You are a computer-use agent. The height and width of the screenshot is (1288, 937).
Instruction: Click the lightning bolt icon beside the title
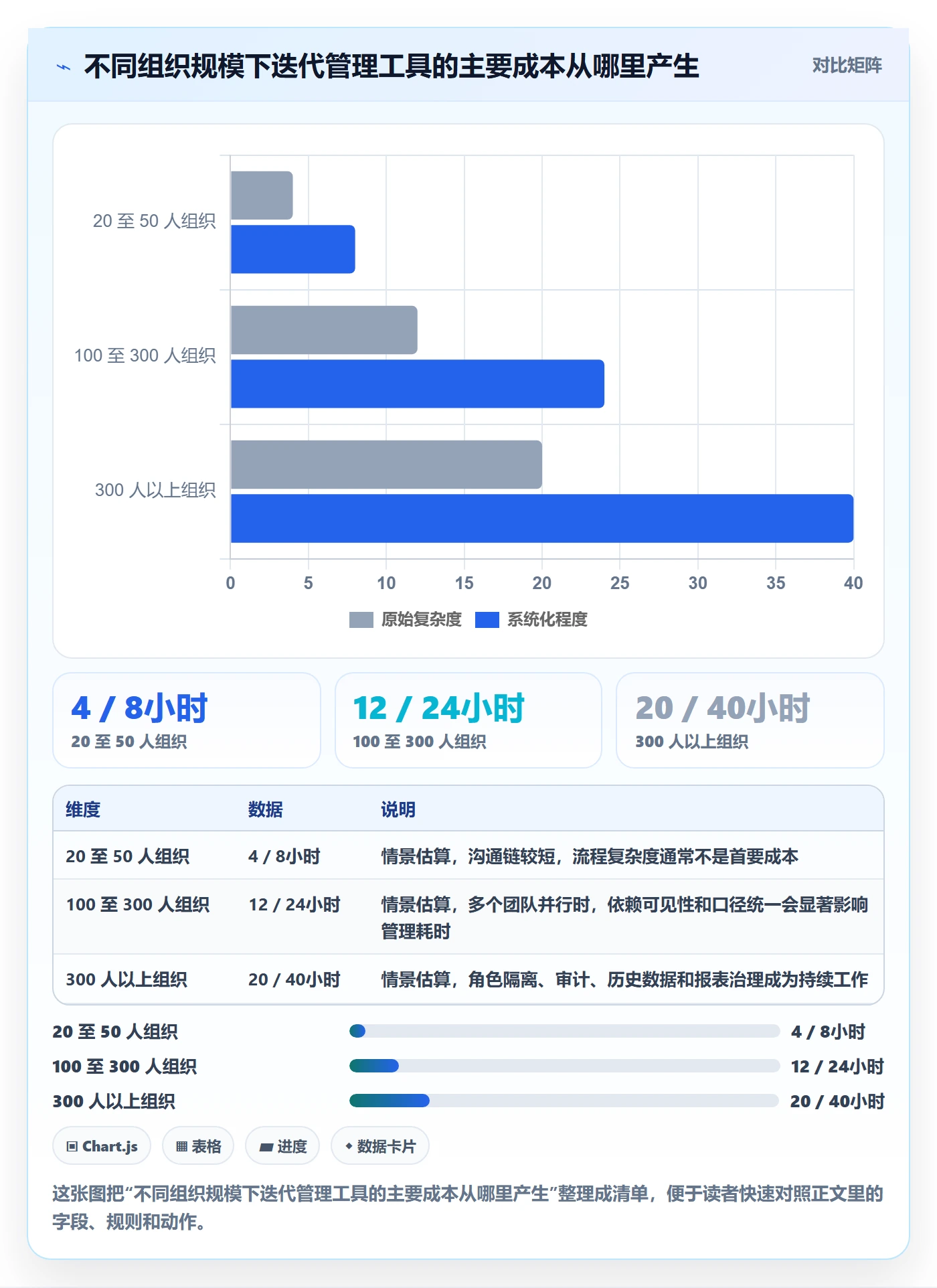(64, 67)
